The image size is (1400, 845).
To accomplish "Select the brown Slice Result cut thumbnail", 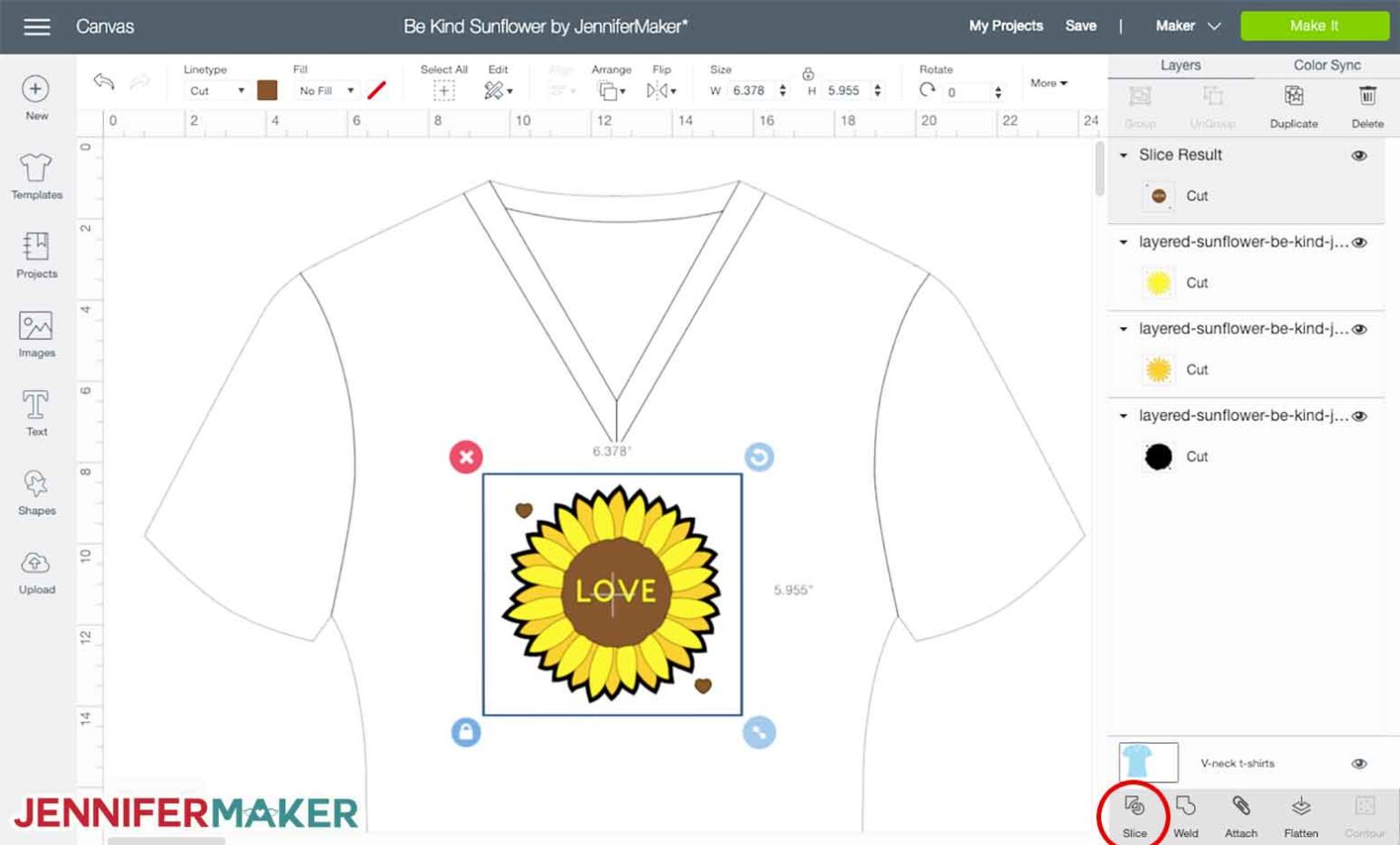I will pos(1158,196).
